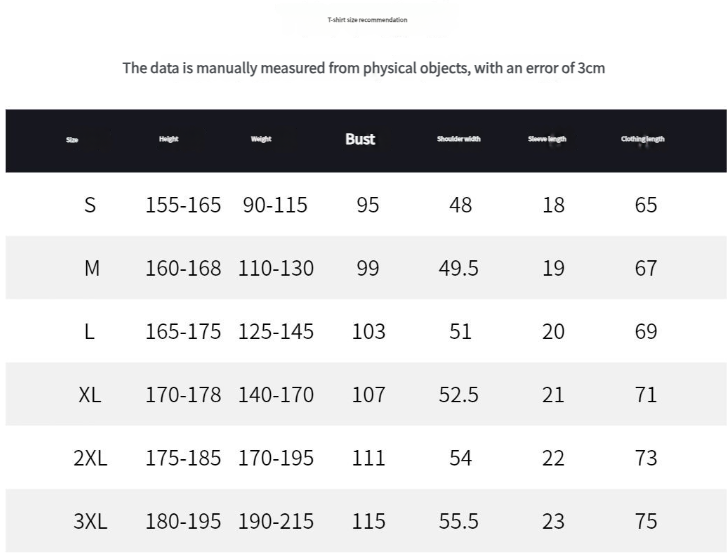Click the Sleeve length column header
727x553 pixels.
(x=547, y=139)
